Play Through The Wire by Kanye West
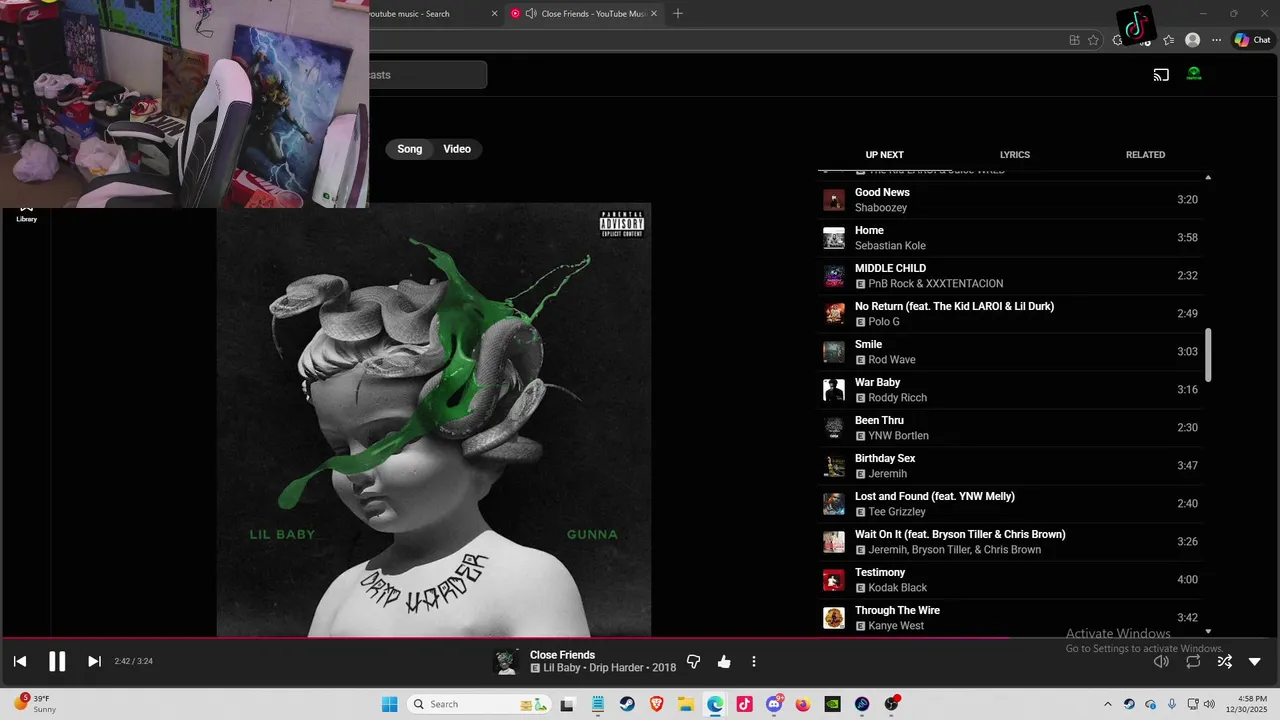The width and height of the screenshot is (1280, 720). (1010, 618)
